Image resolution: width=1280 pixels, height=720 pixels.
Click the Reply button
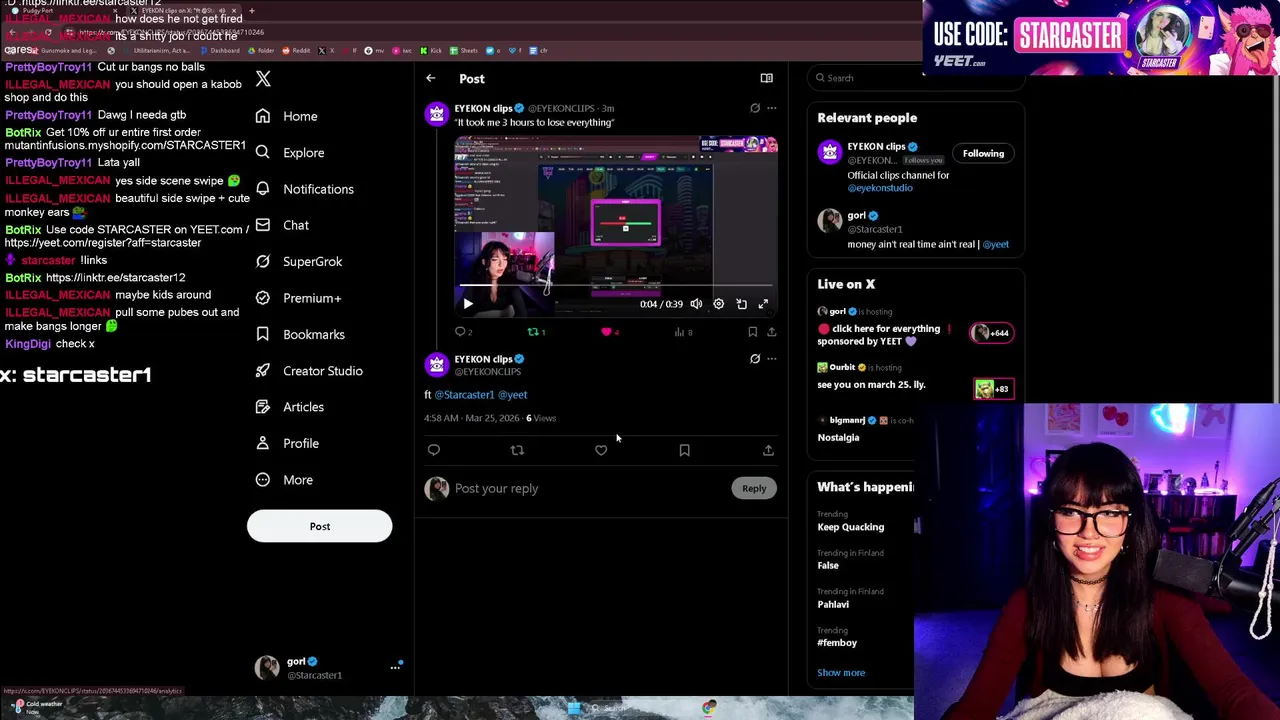pos(754,488)
